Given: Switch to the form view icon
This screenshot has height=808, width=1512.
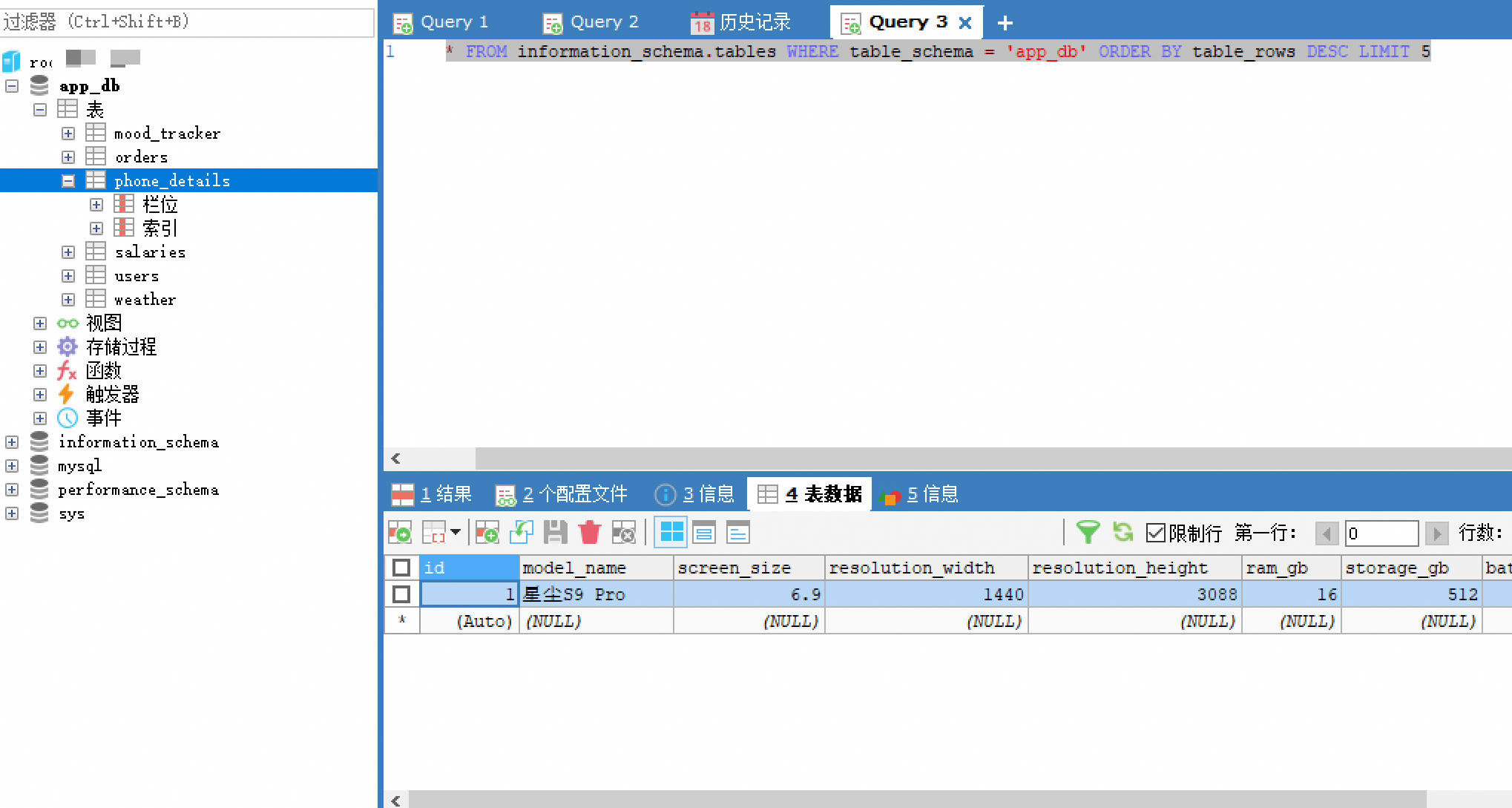Looking at the screenshot, I should coord(704,532).
